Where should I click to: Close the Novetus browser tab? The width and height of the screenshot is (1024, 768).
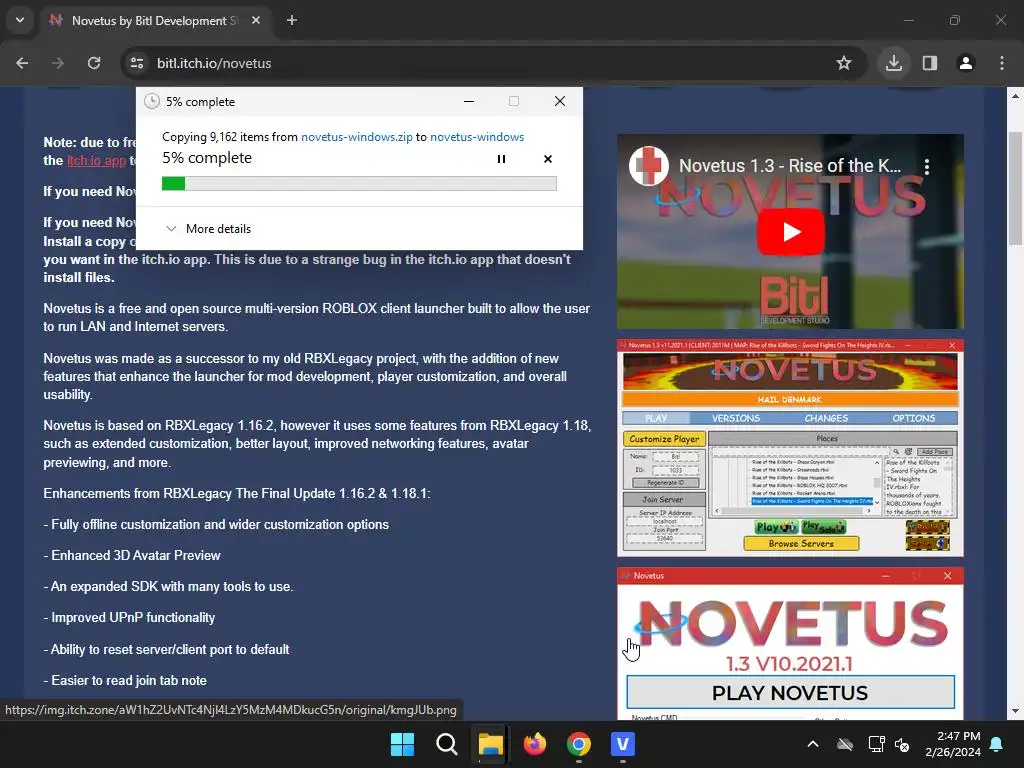pyautogui.click(x=256, y=20)
